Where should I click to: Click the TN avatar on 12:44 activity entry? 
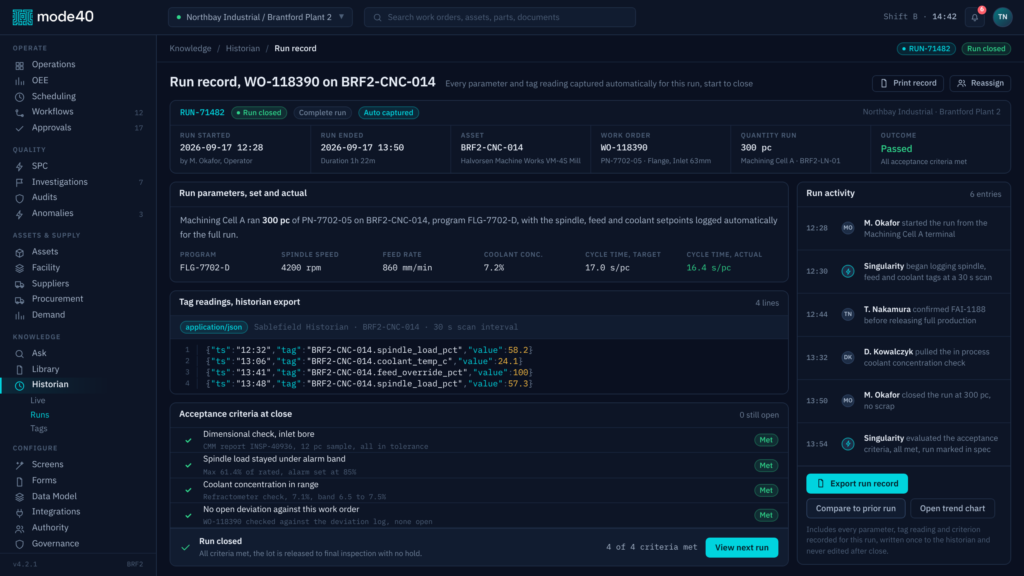848,314
